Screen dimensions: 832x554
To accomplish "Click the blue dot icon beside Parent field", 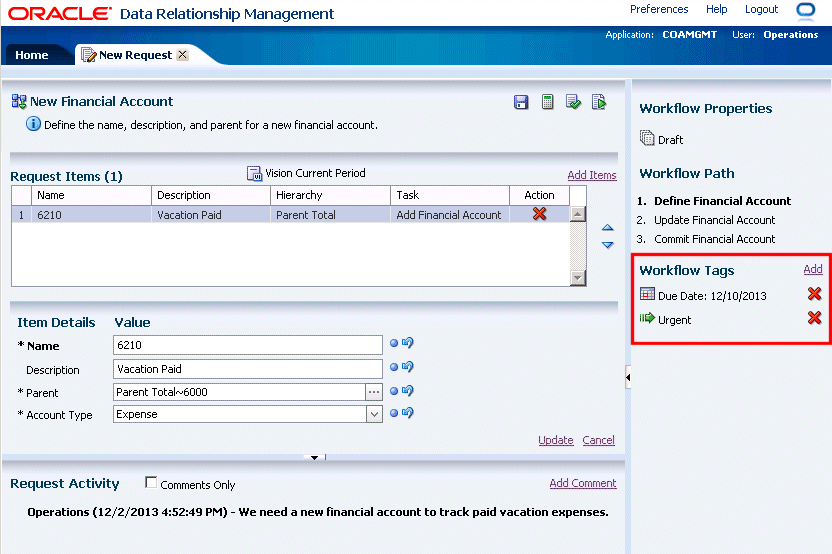I will pyautogui.click(x=394, y=391).
